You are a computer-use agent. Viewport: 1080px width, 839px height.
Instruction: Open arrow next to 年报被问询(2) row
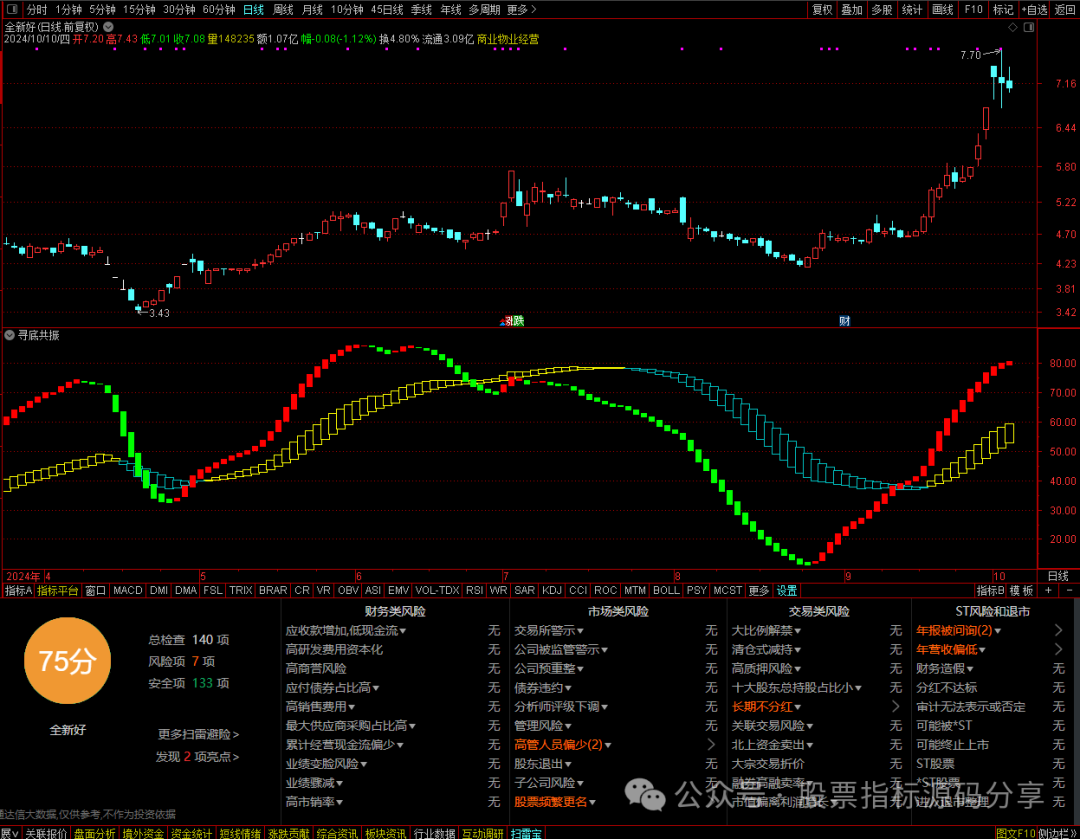click(1059, 630)
